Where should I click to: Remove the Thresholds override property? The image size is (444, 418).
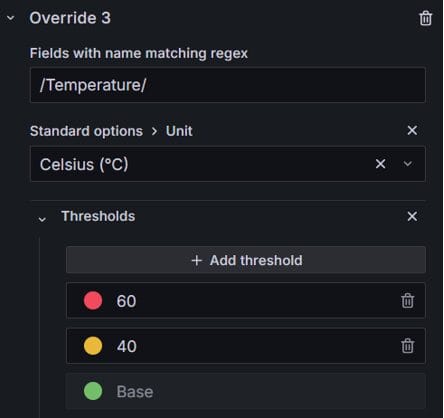click(x=412, y=216)
